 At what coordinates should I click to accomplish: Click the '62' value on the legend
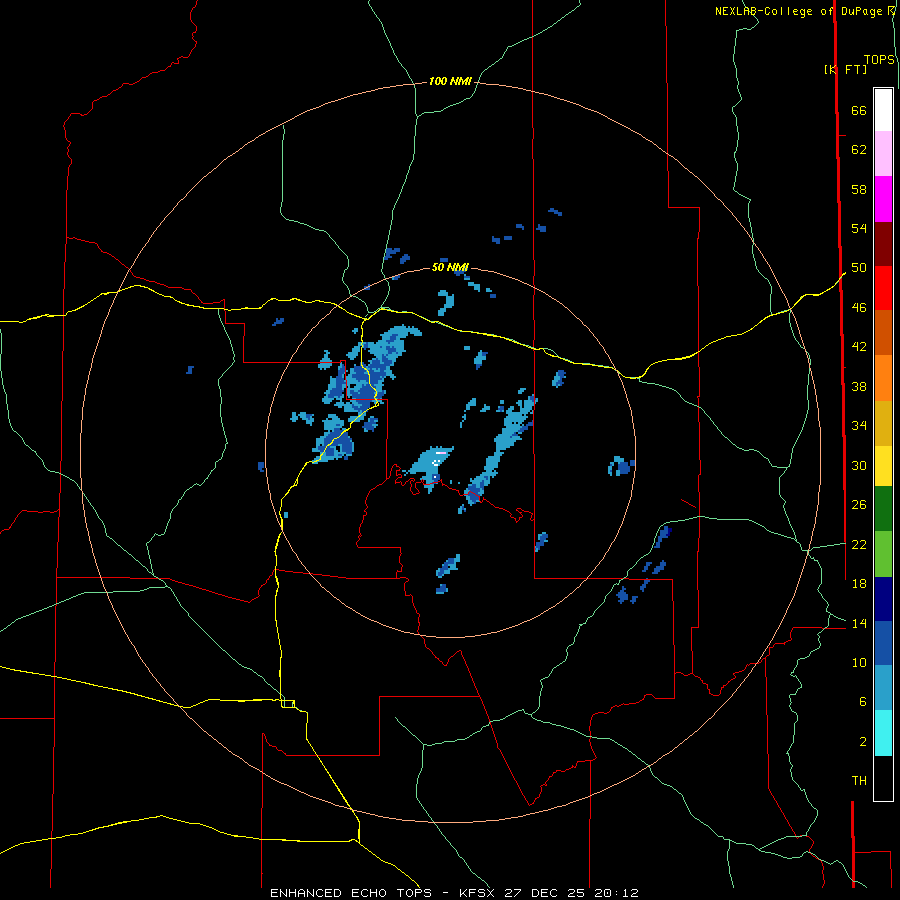click(x=859, y=150)
